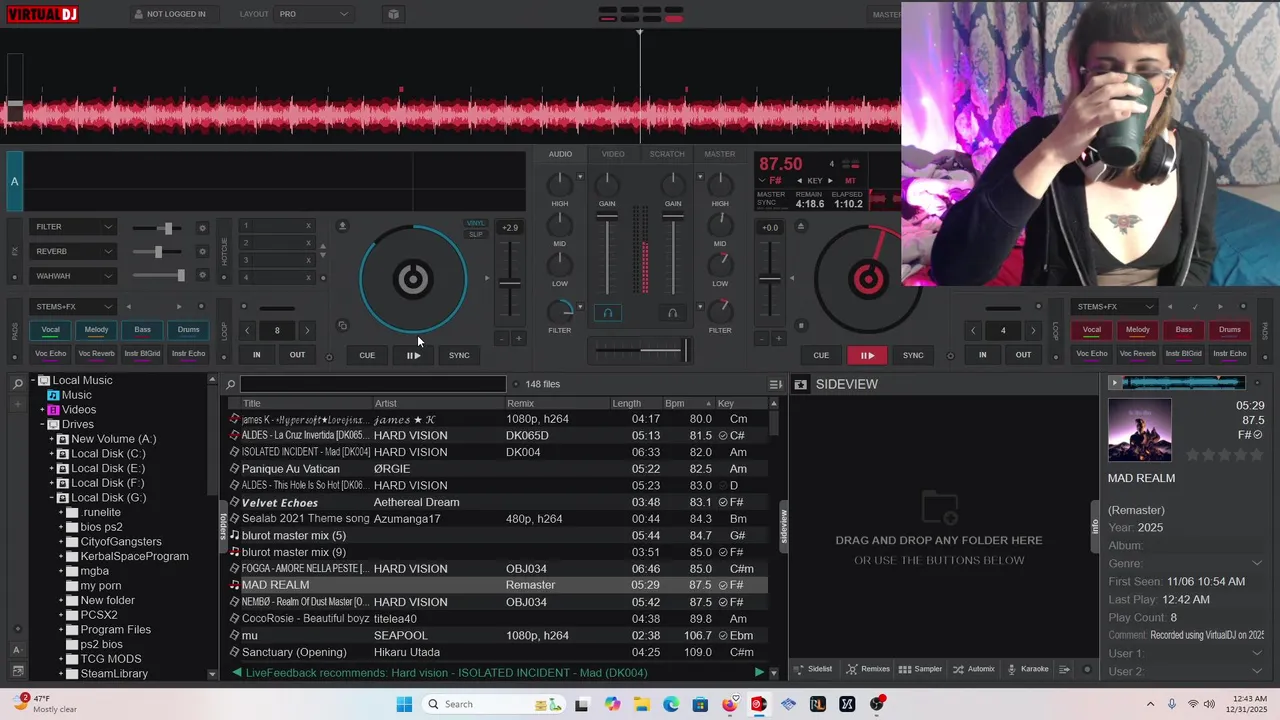
Task: Open the Genre dropdown in info panel
Action: pos(1257,564)
